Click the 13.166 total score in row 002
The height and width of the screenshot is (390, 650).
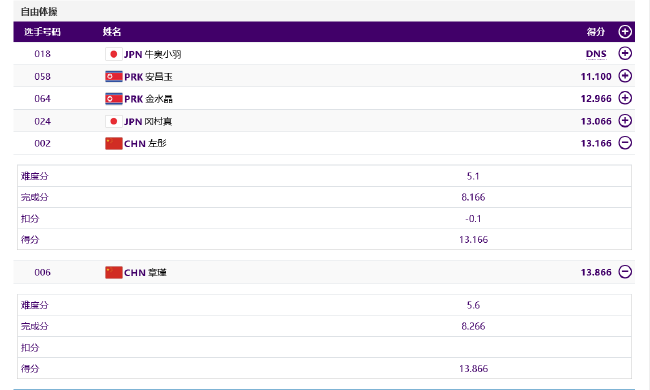(596, 143)
